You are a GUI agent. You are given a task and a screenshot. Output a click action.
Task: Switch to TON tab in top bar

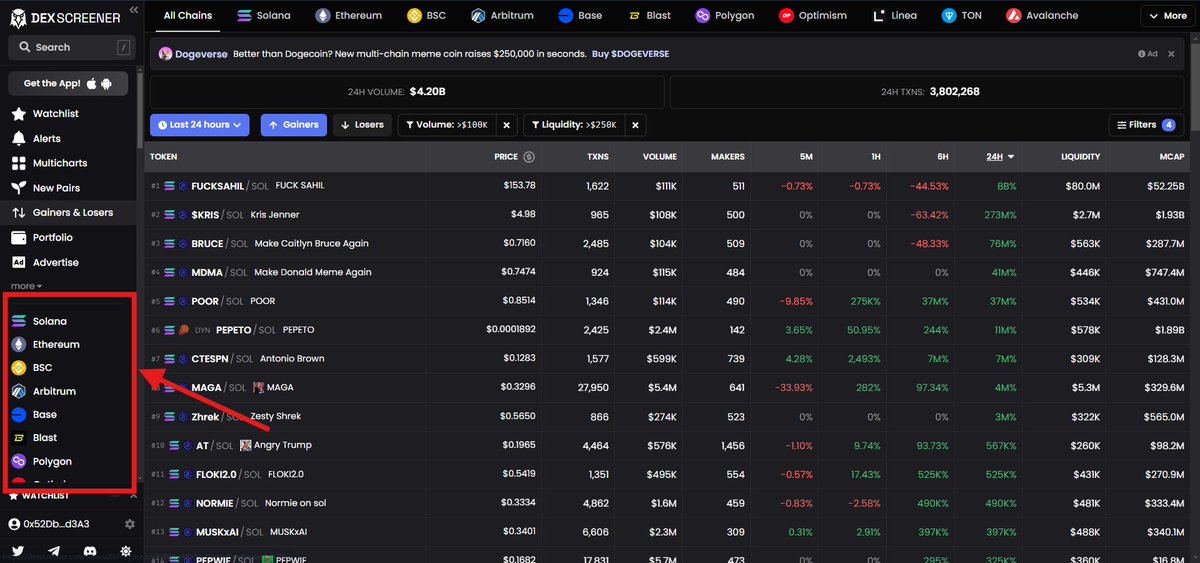click(962, 16)
